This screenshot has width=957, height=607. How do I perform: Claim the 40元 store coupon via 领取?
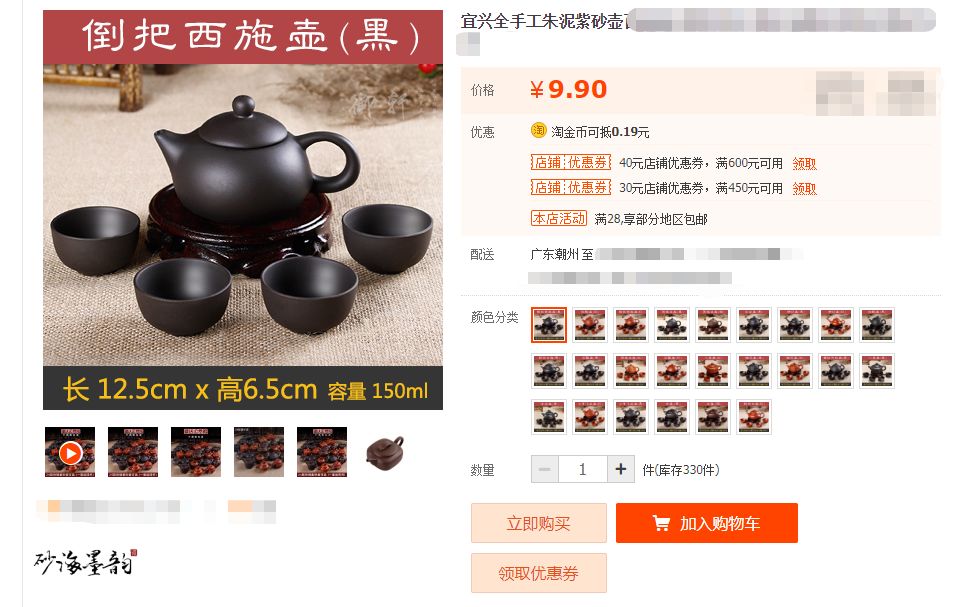click(804, 163)
